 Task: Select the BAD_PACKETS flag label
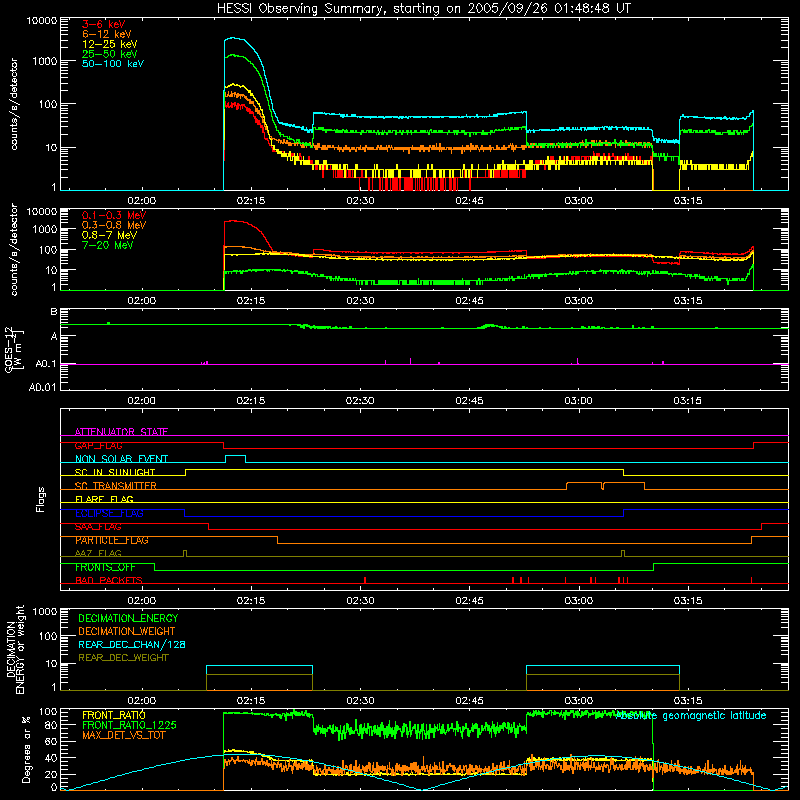pyautogui.click(x=109, y=580)
